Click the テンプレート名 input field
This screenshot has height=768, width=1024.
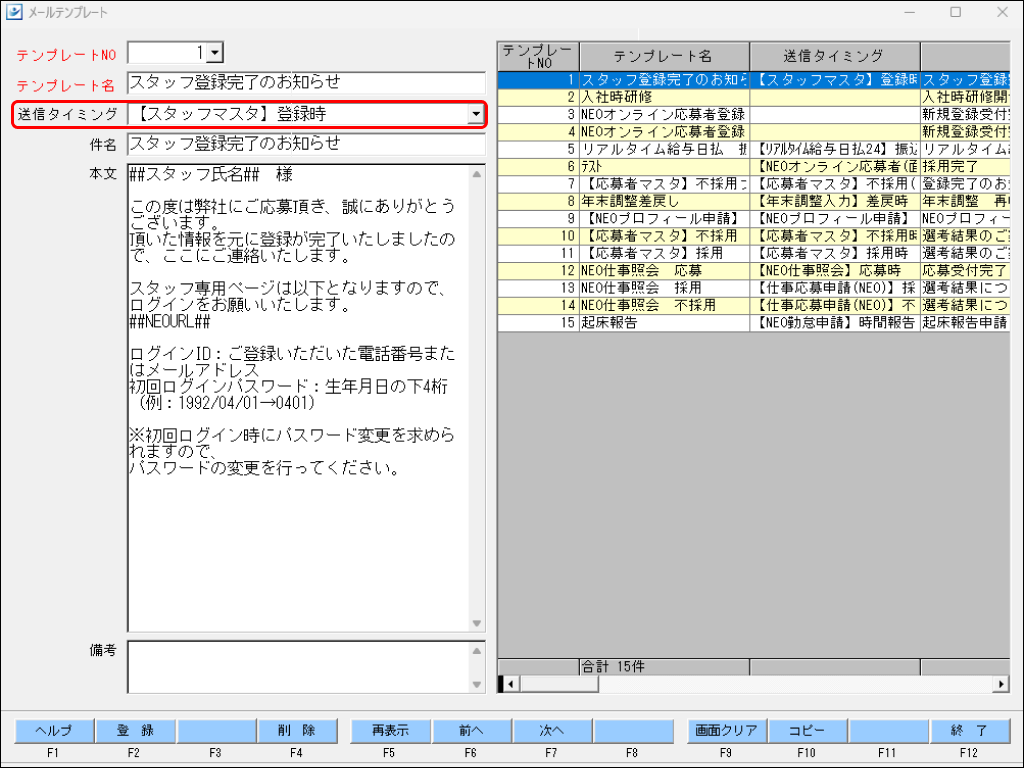[x=306, y=83]
